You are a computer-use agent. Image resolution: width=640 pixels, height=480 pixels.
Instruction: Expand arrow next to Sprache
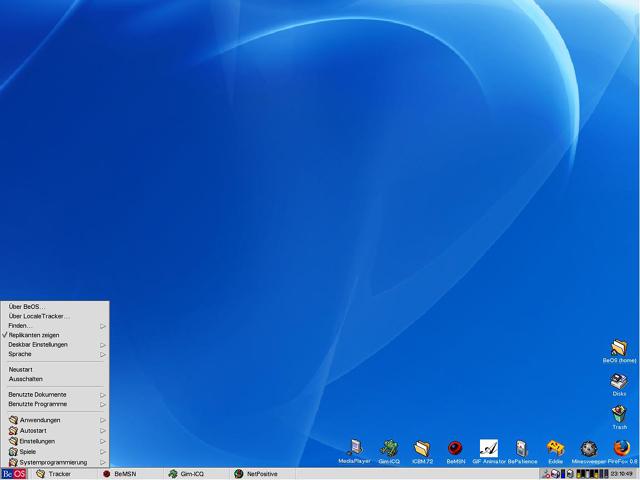[103, 354]
